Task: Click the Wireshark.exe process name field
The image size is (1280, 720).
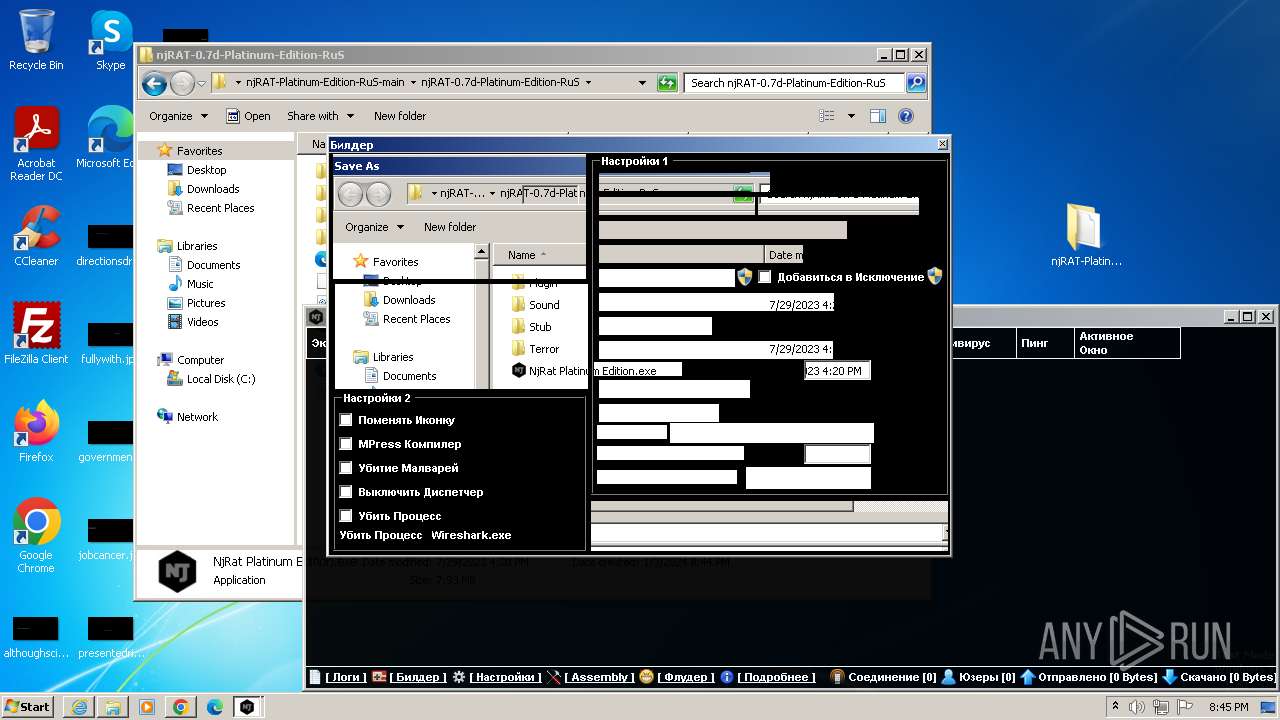Action: click(471, 535)
